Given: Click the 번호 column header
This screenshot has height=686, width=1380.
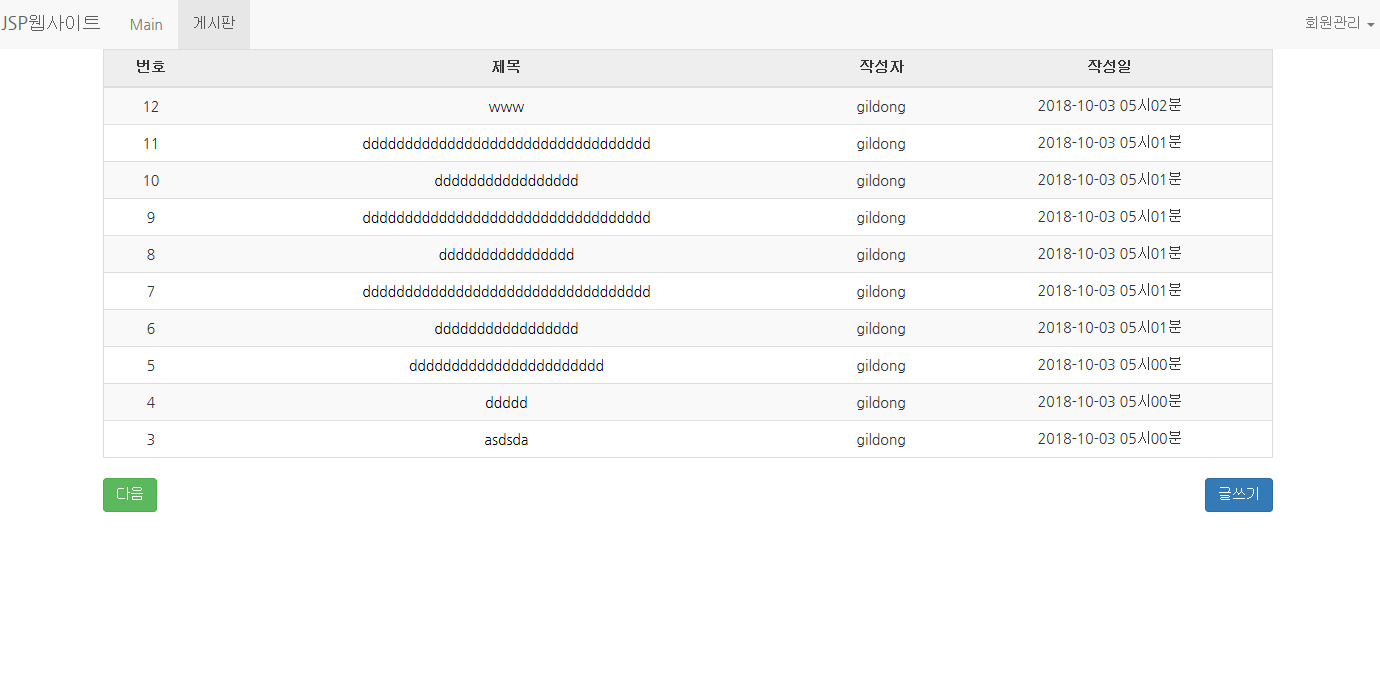Looking at the screenshot, I should [x=151, y=67].
